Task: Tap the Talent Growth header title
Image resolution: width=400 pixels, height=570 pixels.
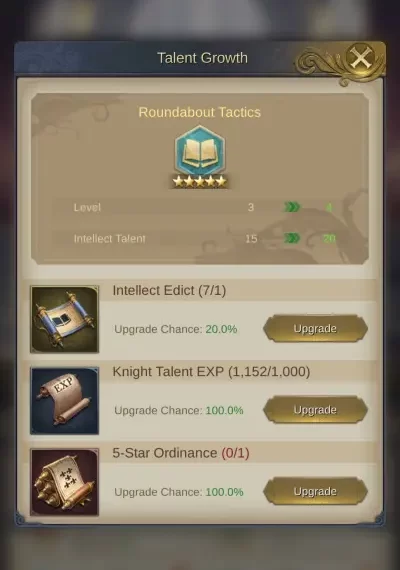Action: [202, 58]
